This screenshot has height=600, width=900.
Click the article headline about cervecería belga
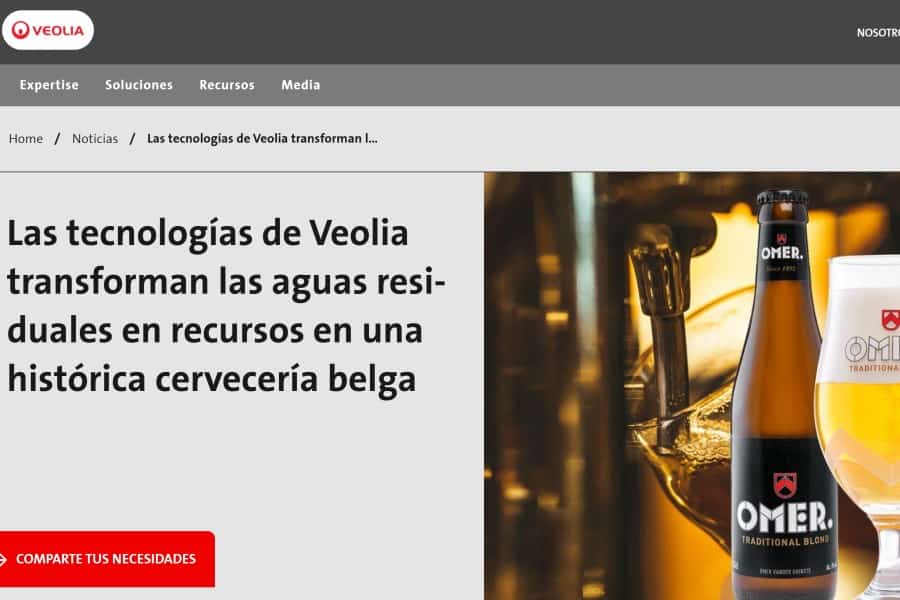tap(226, 305)
